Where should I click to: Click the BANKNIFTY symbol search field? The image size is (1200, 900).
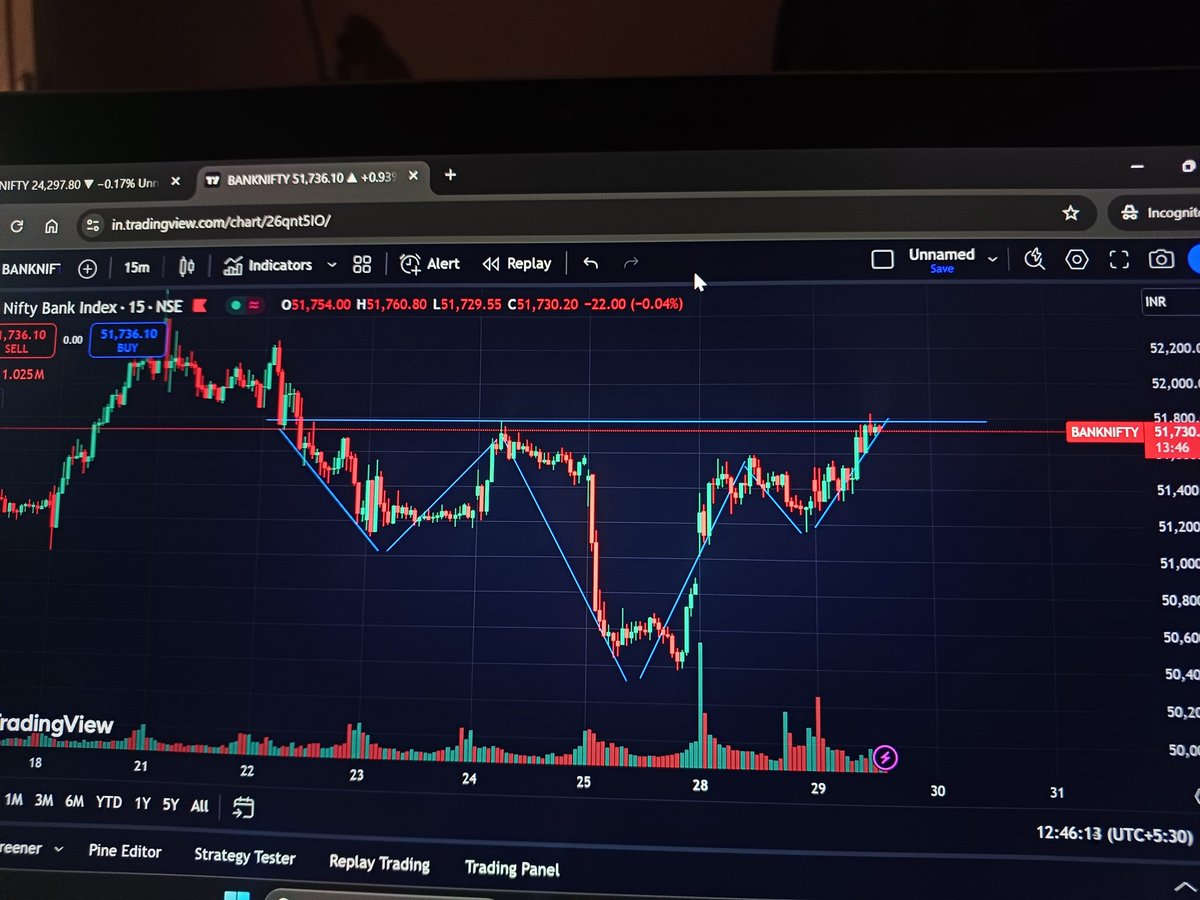(x=31, y=269)
